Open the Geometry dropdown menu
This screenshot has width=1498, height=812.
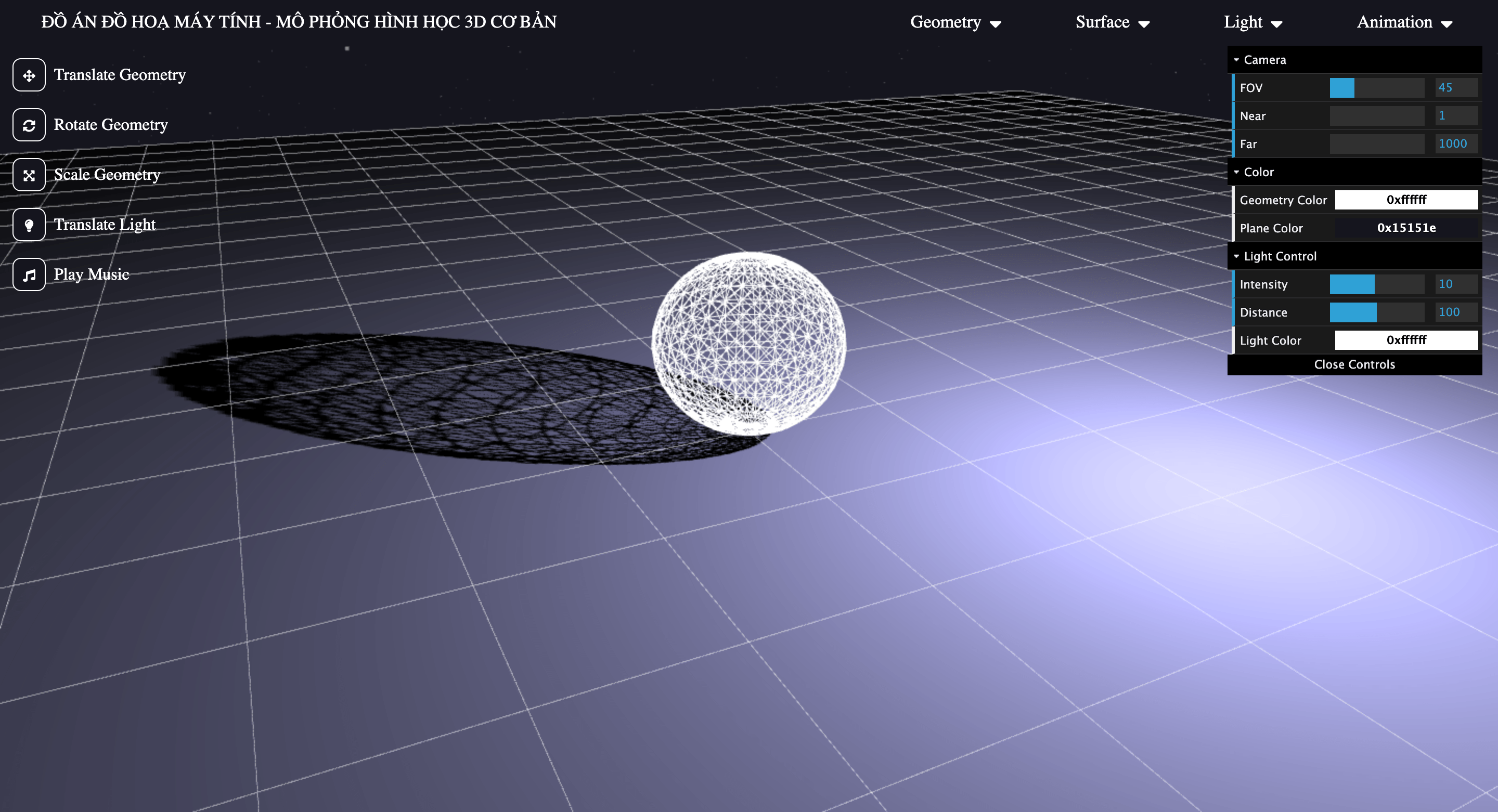click(955, 22)
